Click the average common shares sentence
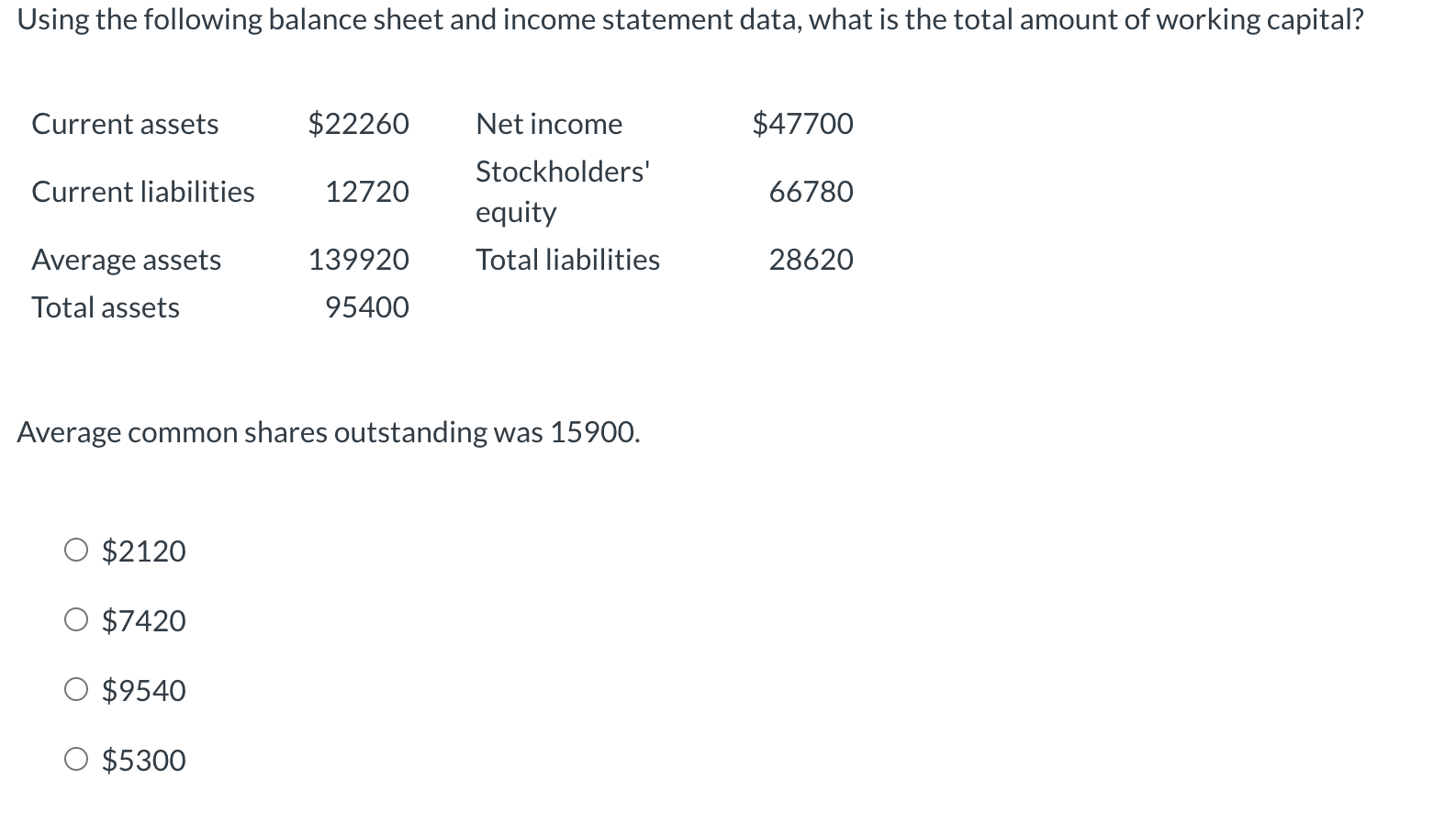This screenshot has height=824, width=1456. click(x=329, y=431)
